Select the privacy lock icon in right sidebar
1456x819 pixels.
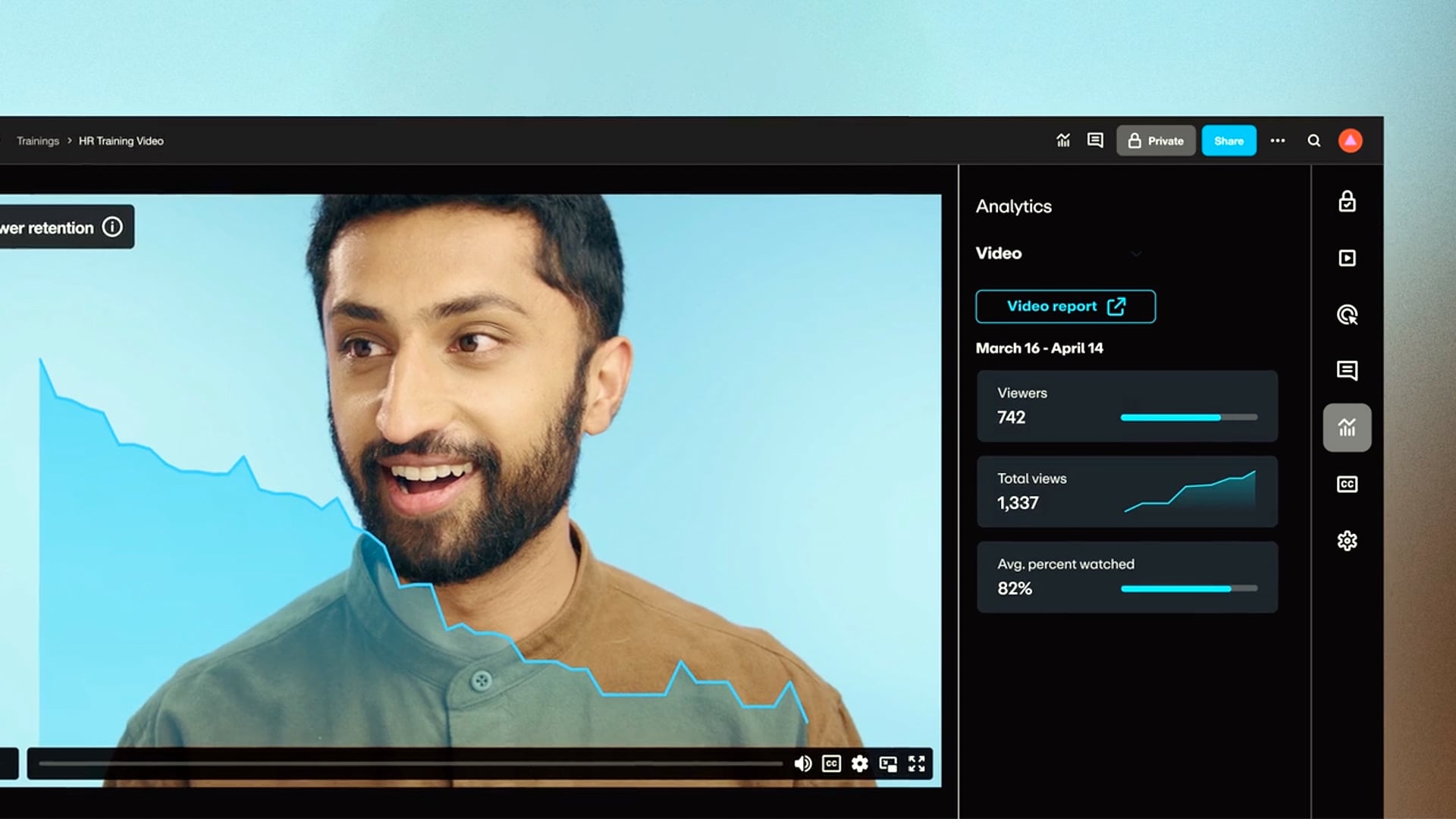(x=1347, y=201)
